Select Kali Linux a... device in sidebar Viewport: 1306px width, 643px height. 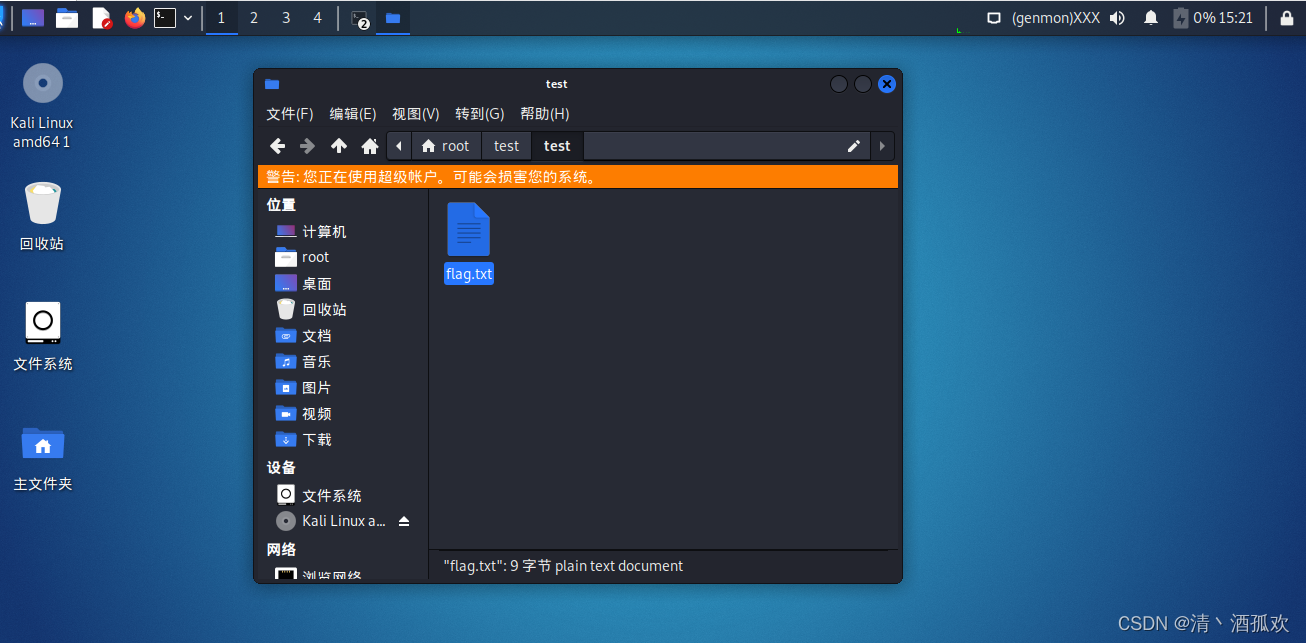331,521
